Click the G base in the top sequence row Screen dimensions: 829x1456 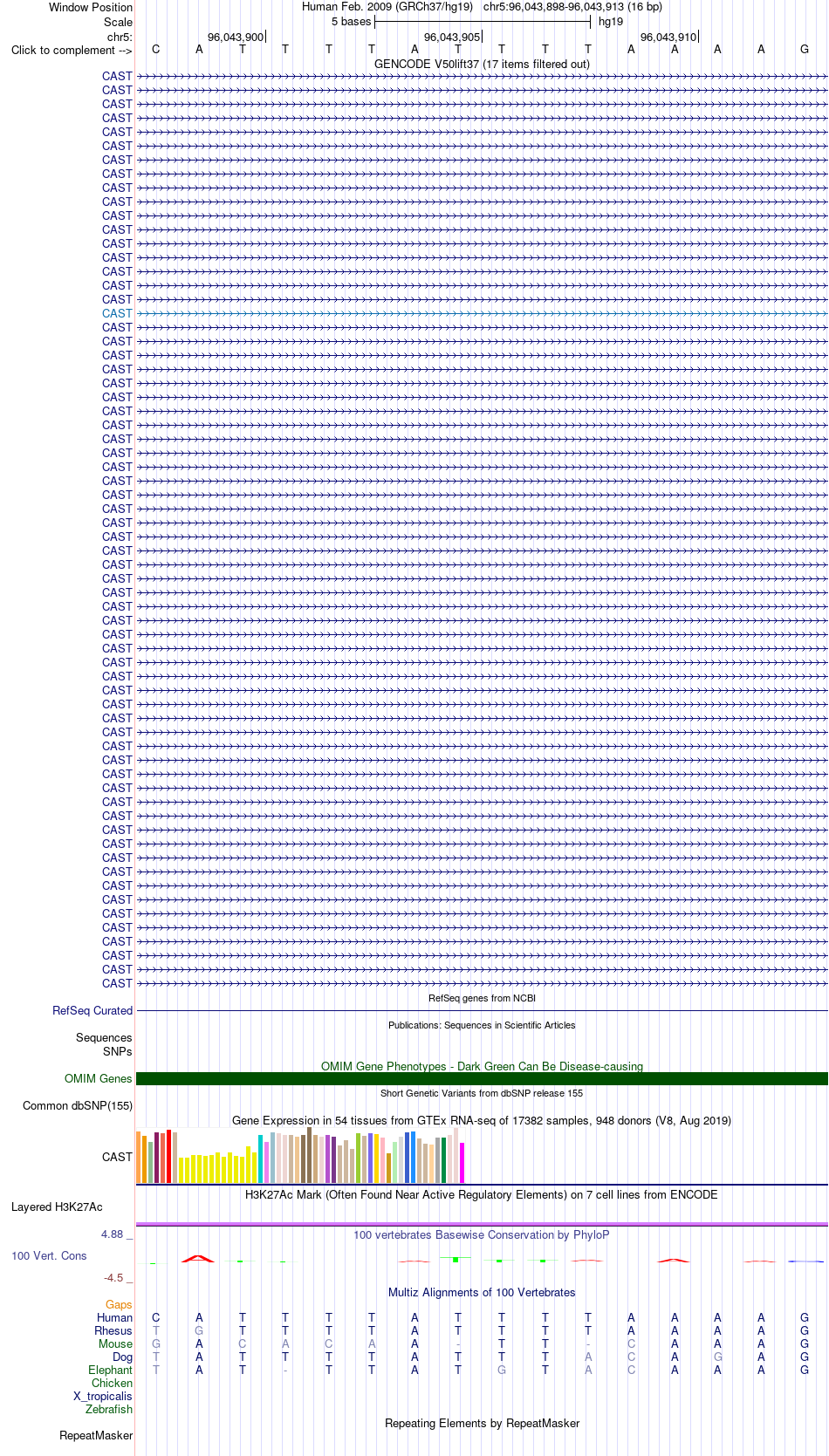tap(805, 49)
